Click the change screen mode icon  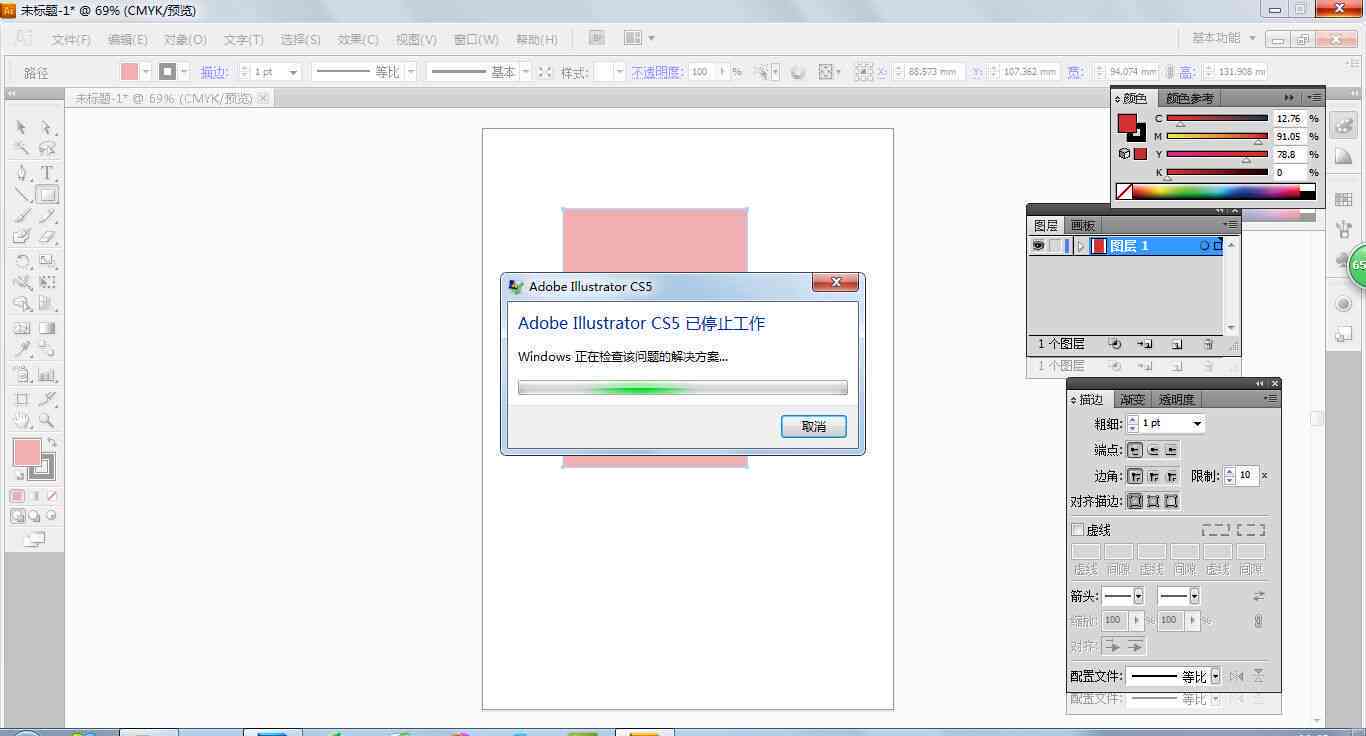click(34, 540)
